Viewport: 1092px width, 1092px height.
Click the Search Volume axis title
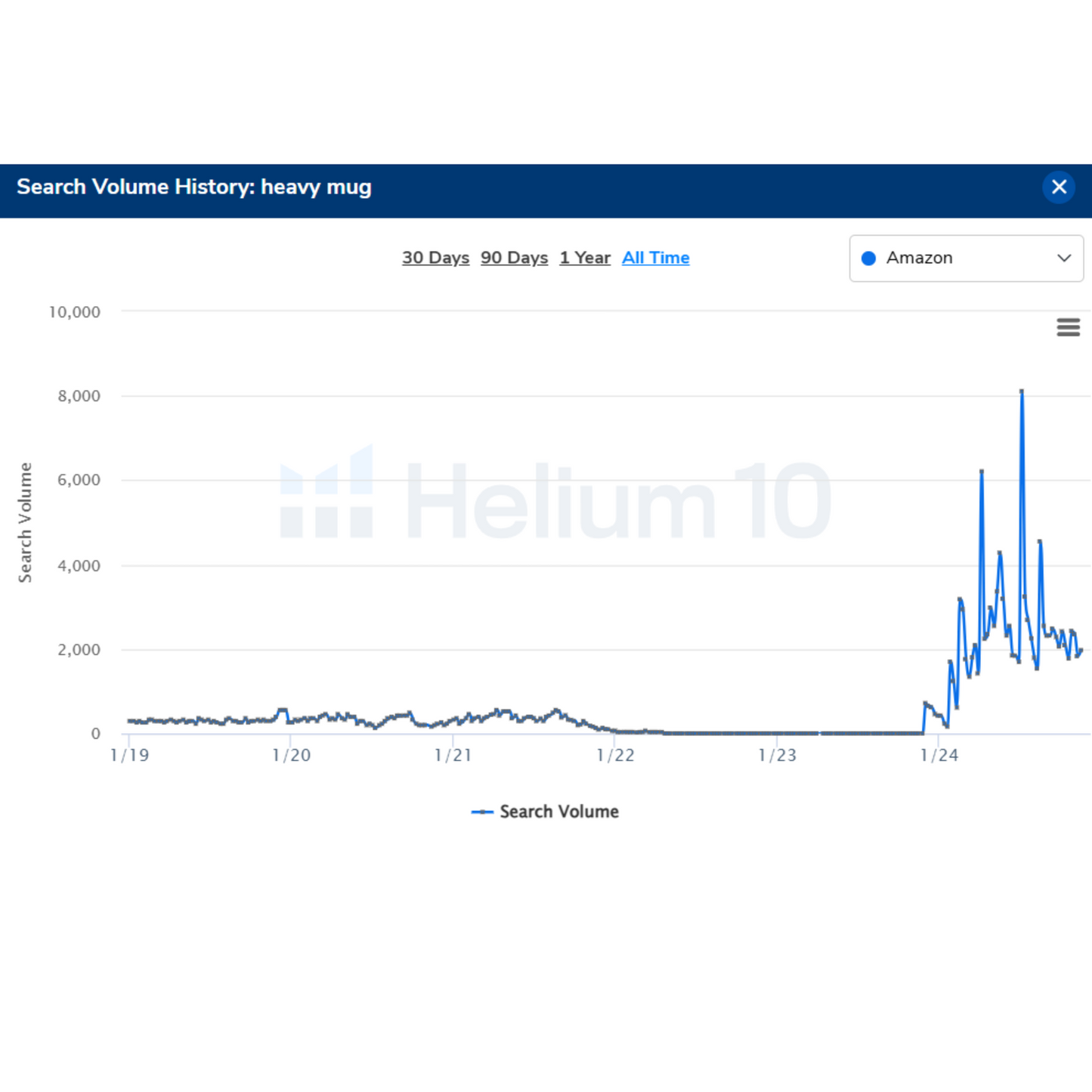click(25, 522)
